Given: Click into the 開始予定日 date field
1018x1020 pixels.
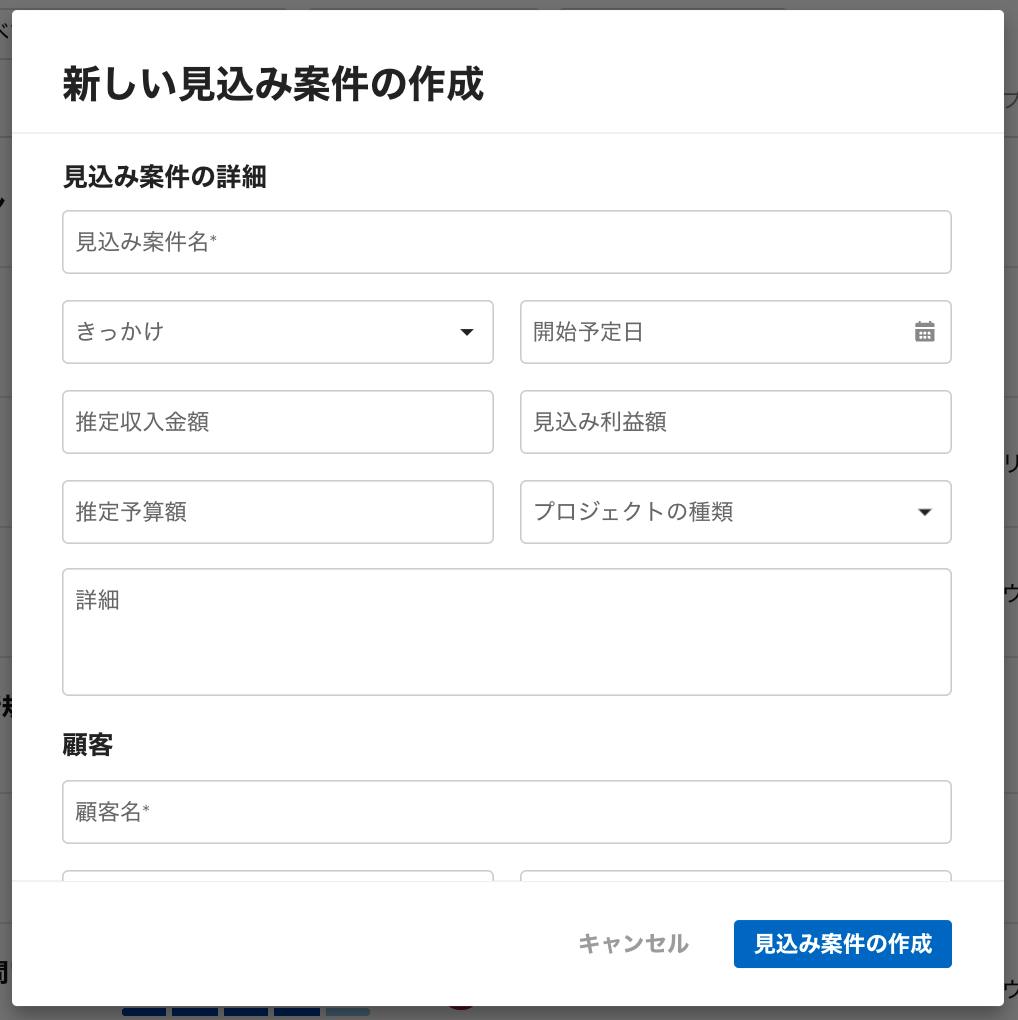Looking at the screenshot, I should (x=736, y=332).
